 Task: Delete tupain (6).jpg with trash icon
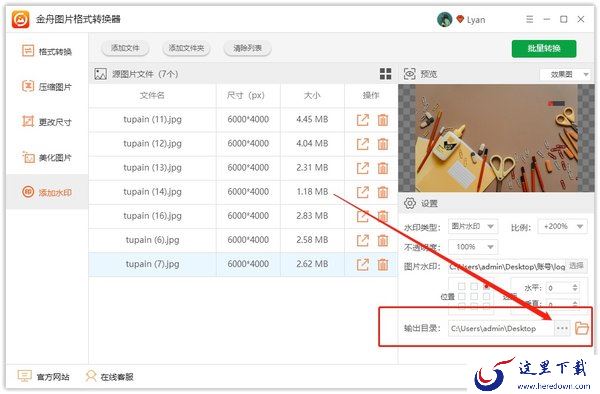pos(383,241)
